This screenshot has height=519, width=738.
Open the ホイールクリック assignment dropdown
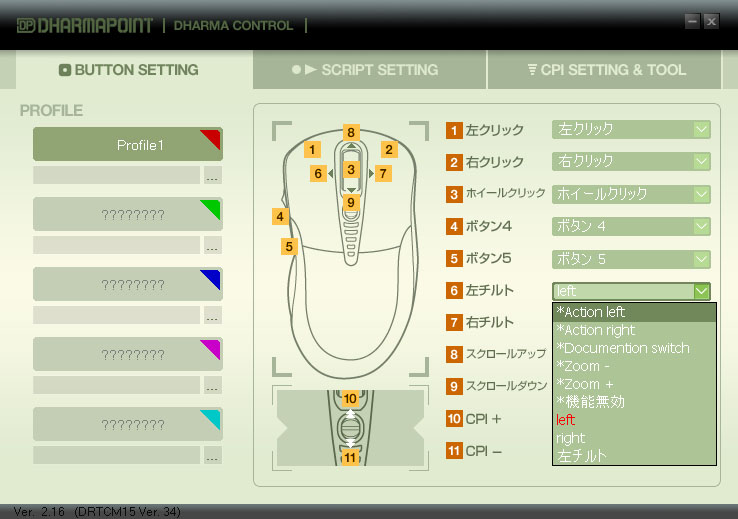pos(631,194)
